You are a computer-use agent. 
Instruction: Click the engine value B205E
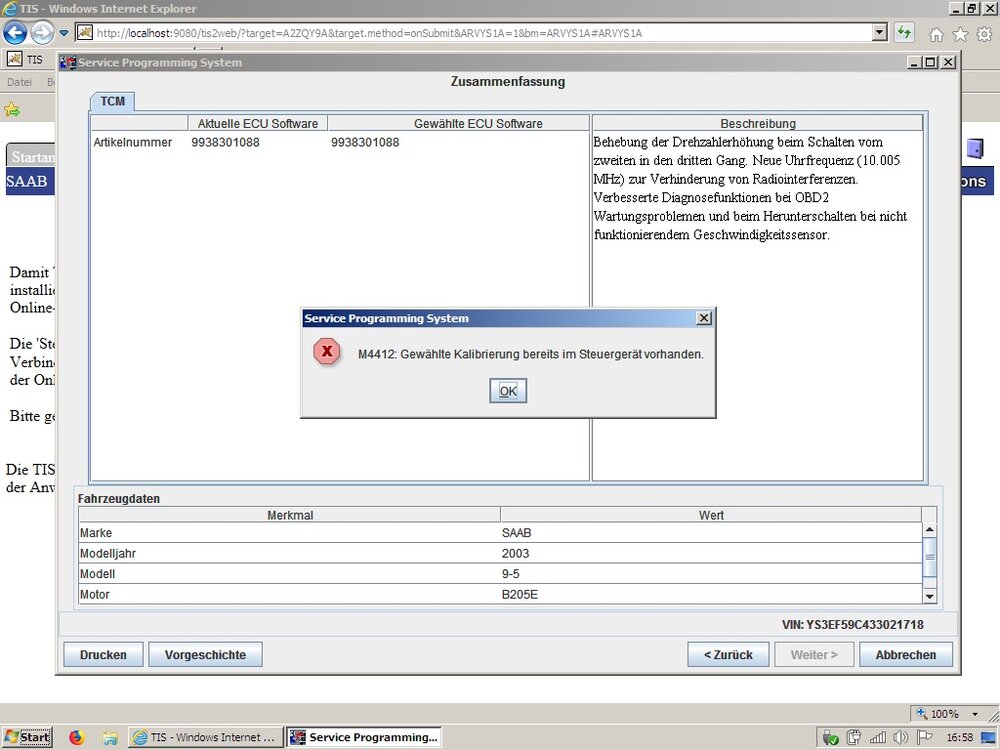(x=520, y=594)
